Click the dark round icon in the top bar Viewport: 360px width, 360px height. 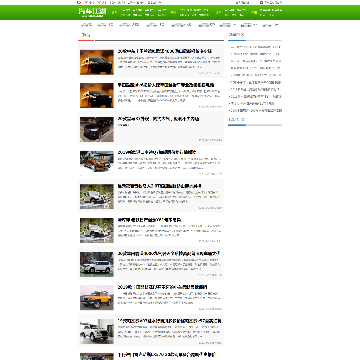coord(261,2)
